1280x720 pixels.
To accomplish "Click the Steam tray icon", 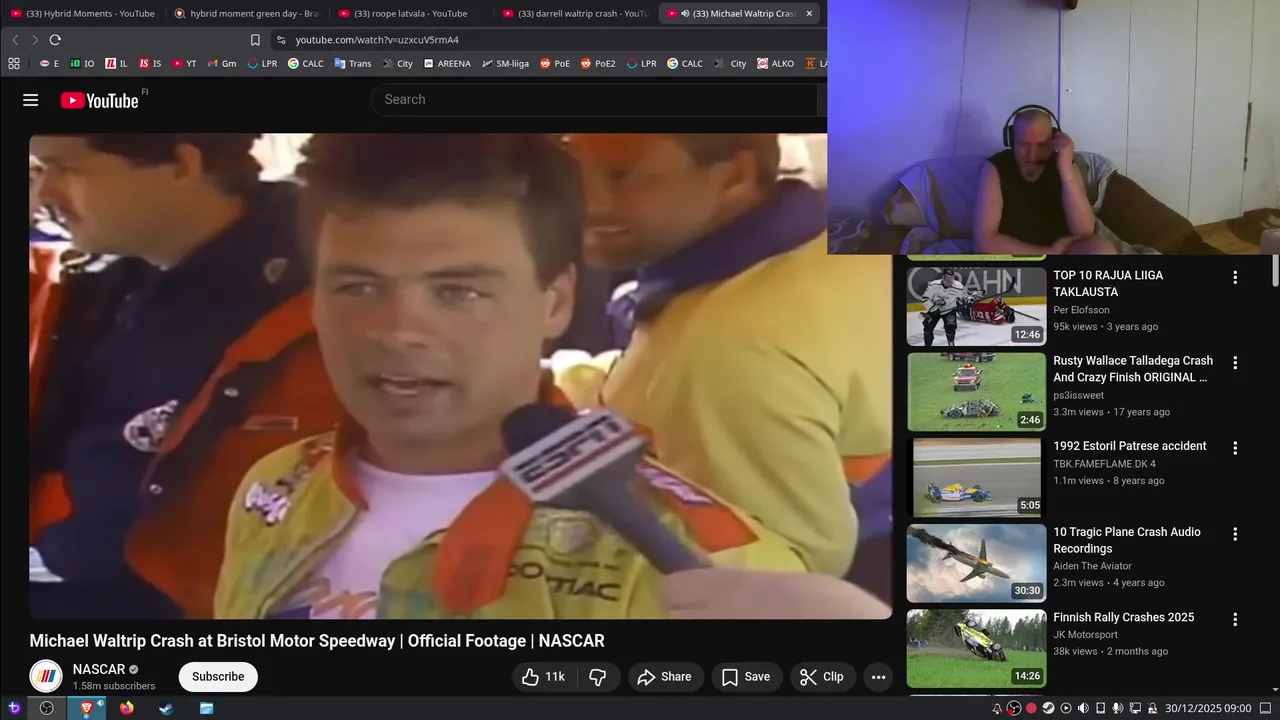I will (x=1048, y=708).
